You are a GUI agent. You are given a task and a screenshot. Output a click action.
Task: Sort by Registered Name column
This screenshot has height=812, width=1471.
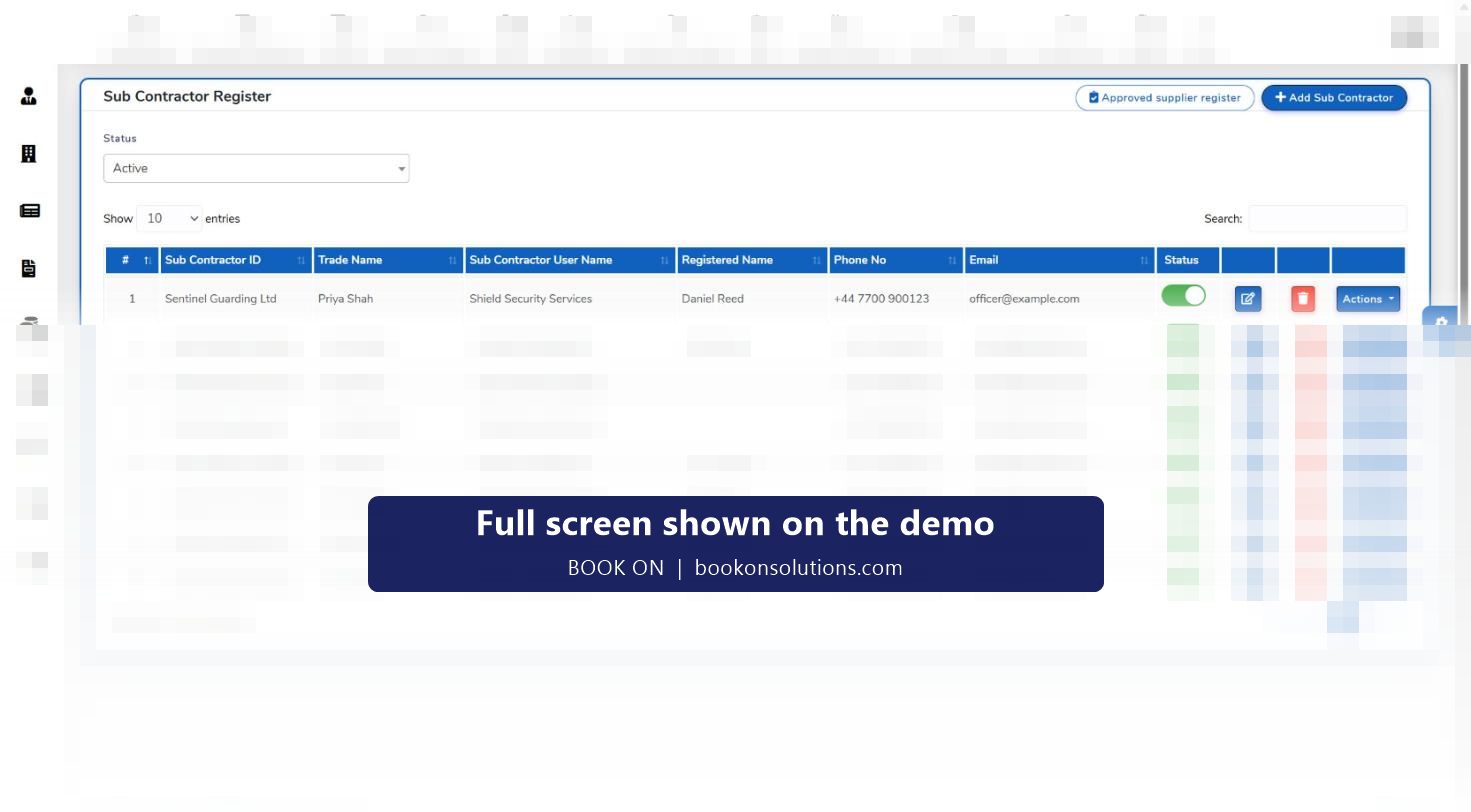click(752, 260)
